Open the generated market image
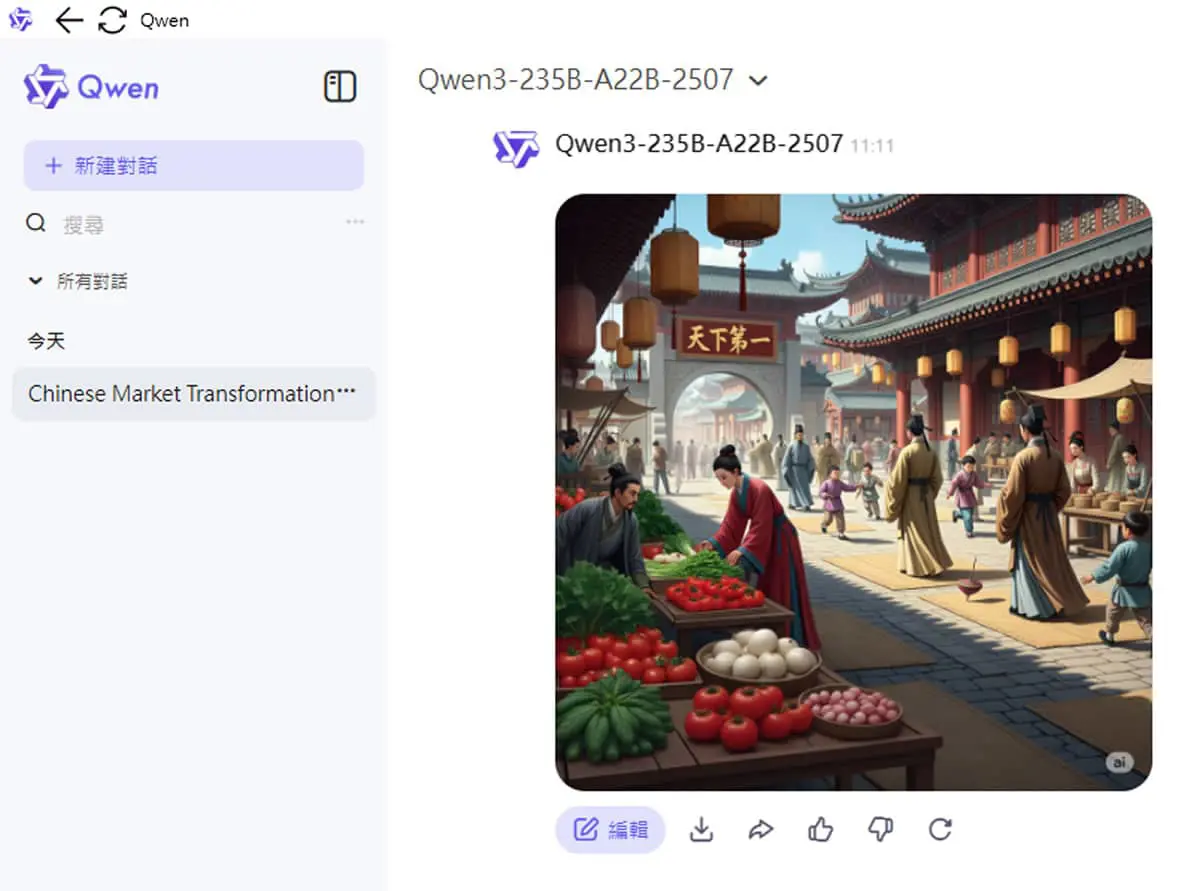1200x891 pixels. 854,492
